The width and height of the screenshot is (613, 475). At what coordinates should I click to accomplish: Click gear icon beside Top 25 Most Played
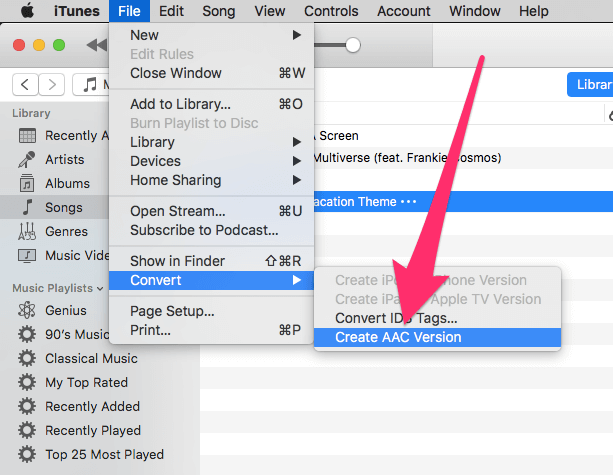tap(27, 454)
